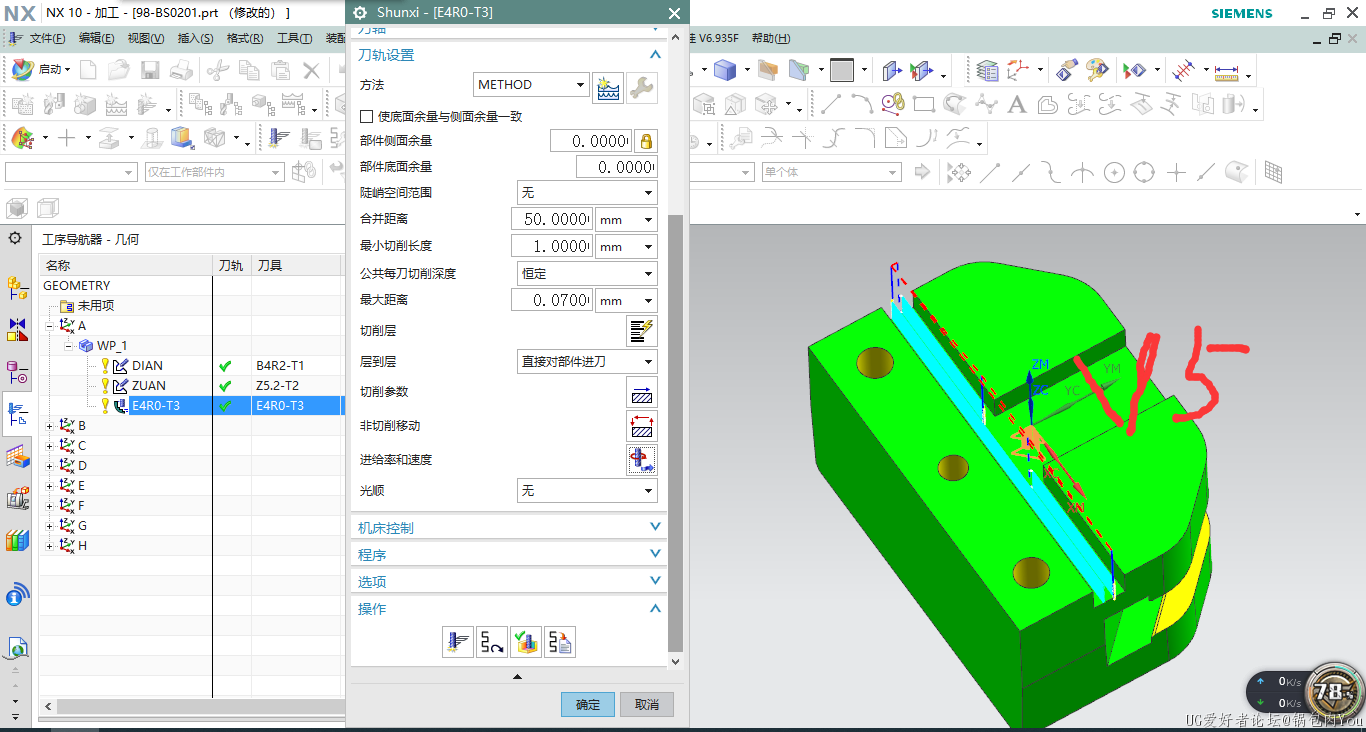Click the navigator settings gear icon
This screenshot has width=1366, height=732.
click(x=15, y=238)
